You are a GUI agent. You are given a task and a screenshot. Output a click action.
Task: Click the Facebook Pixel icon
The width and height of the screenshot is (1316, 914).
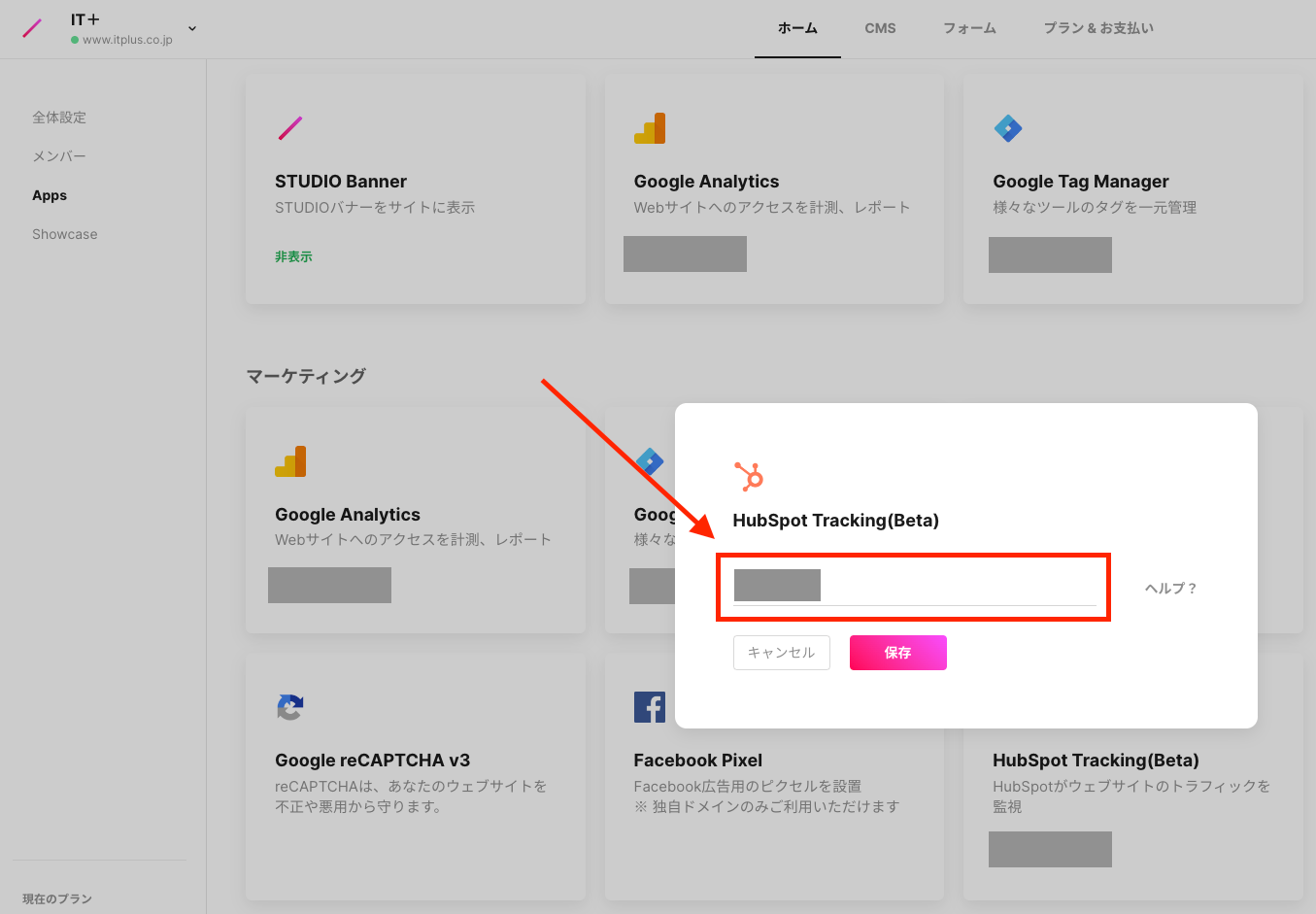pos(650,707)
